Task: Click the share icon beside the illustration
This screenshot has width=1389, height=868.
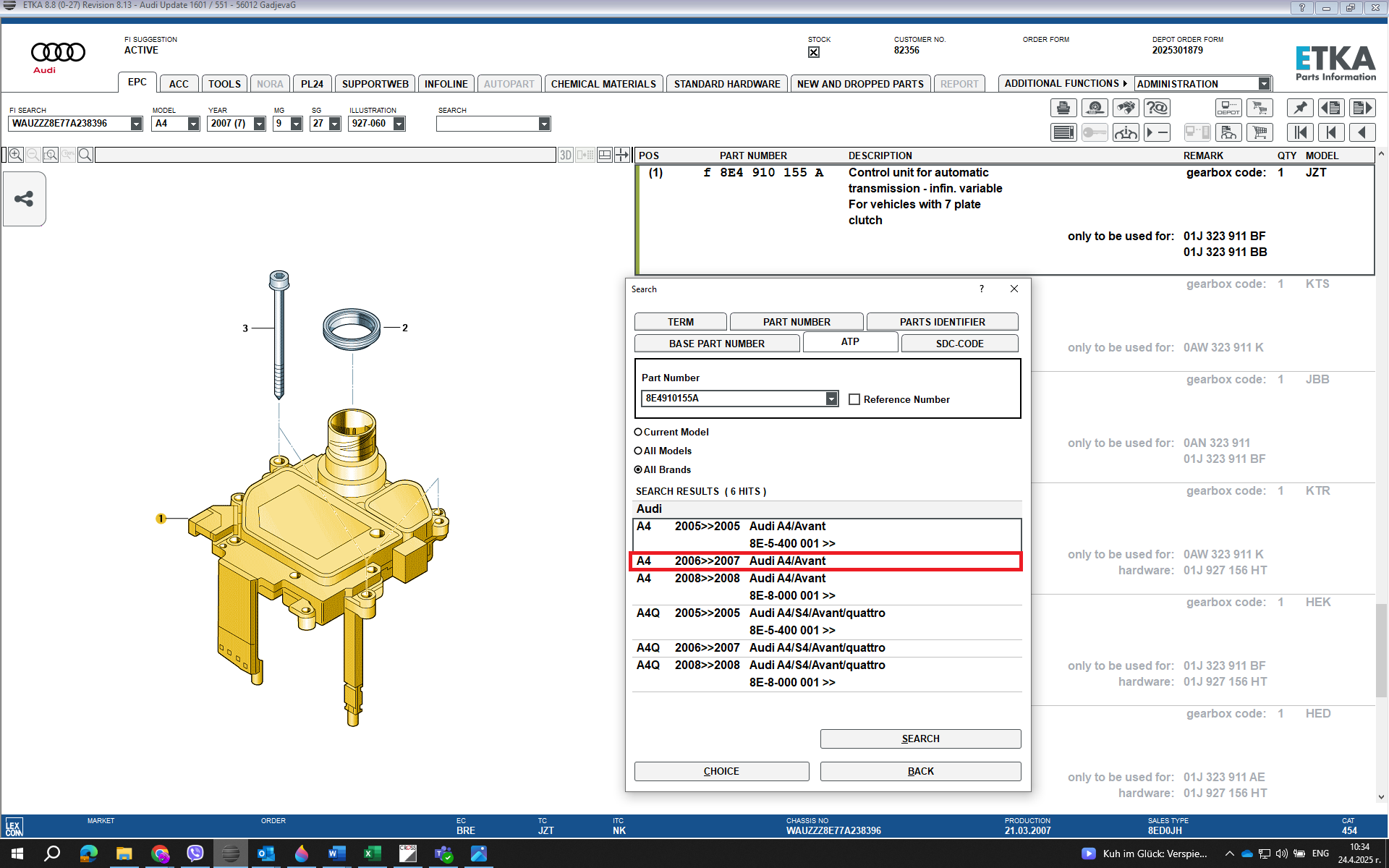Action: (24, 199)
